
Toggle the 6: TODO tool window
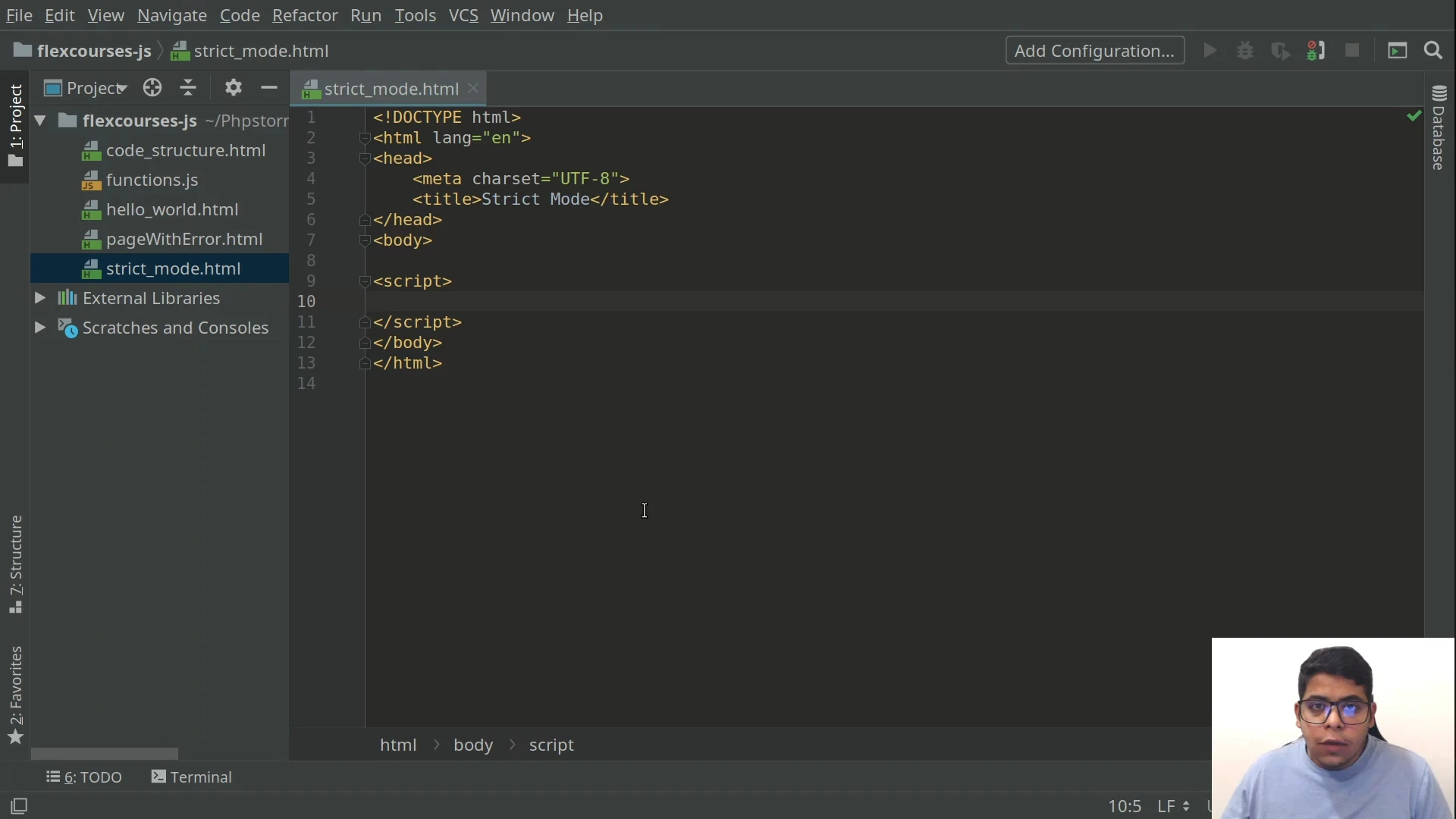pos(84,777)
